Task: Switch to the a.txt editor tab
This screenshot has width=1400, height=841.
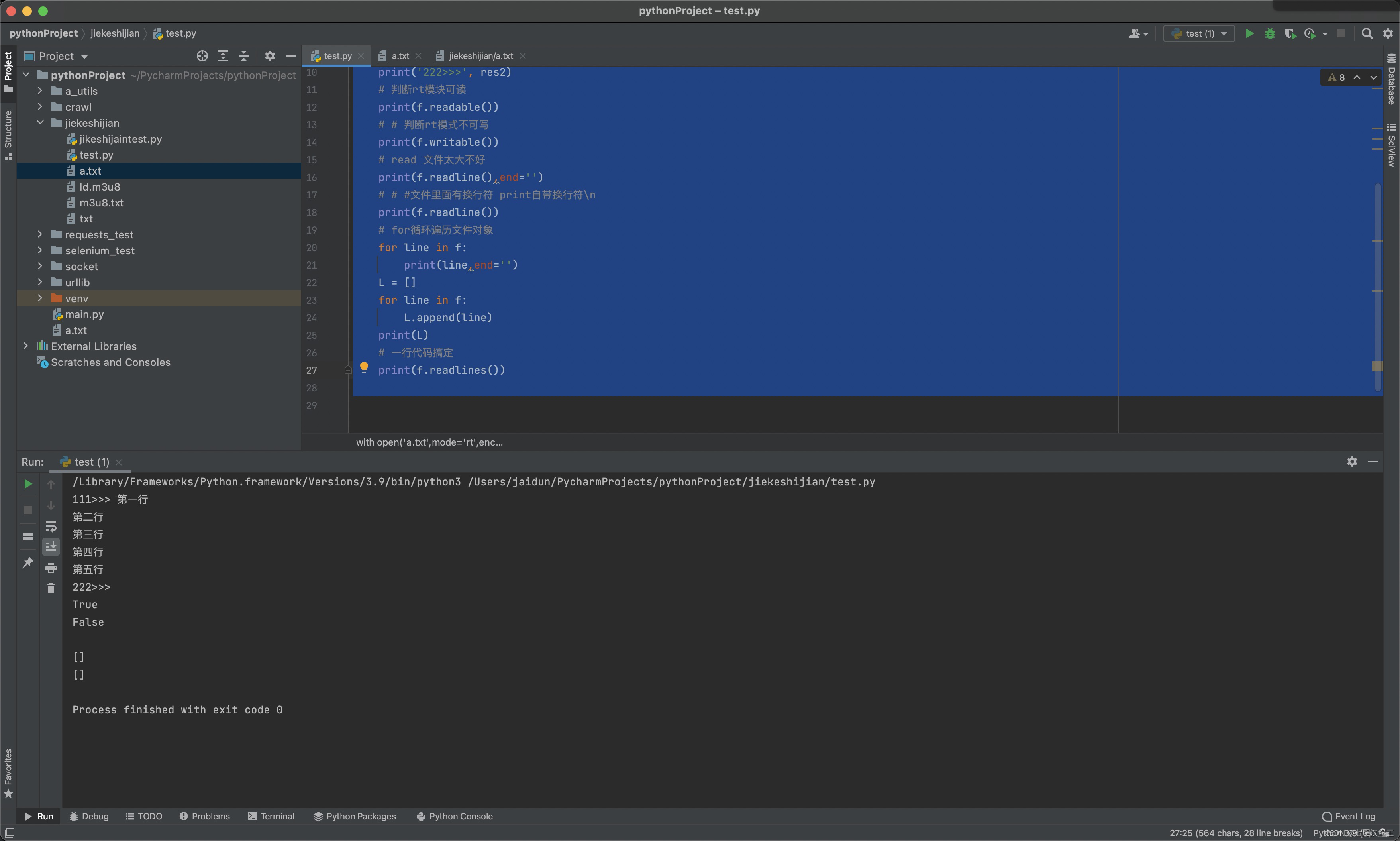Action: pos(400,55)
